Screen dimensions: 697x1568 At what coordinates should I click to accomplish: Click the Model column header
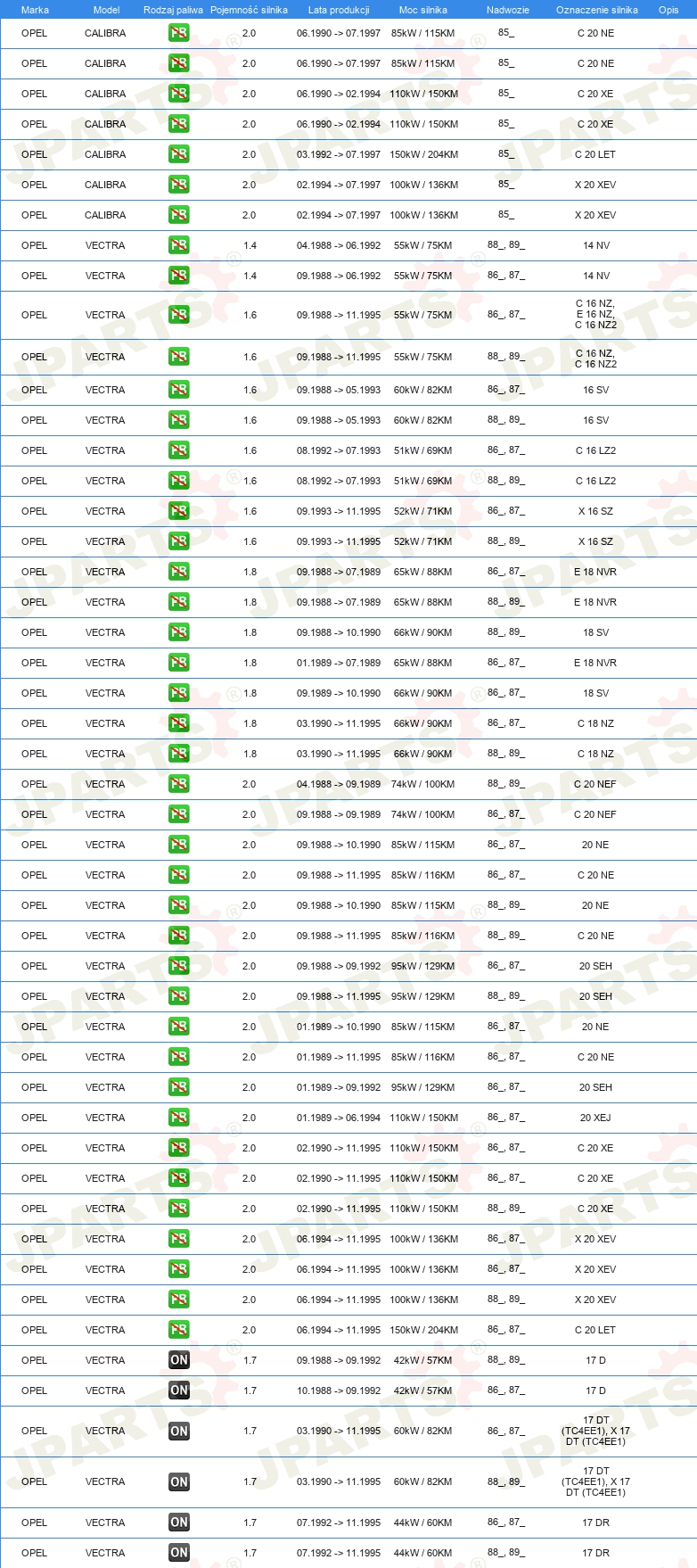tap(106, 10)
